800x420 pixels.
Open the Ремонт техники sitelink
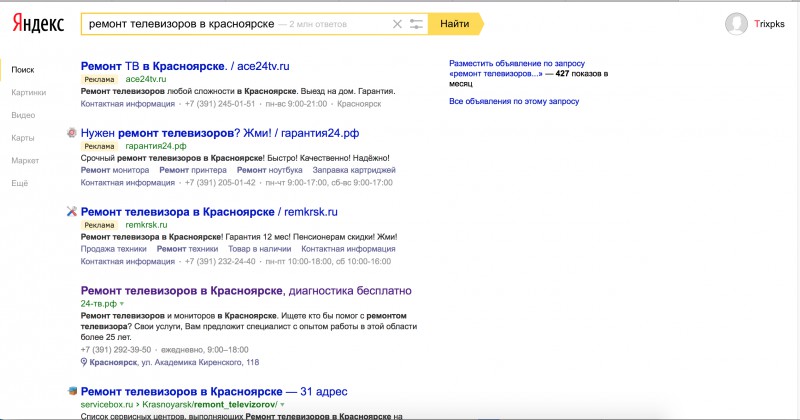(187, 249)
